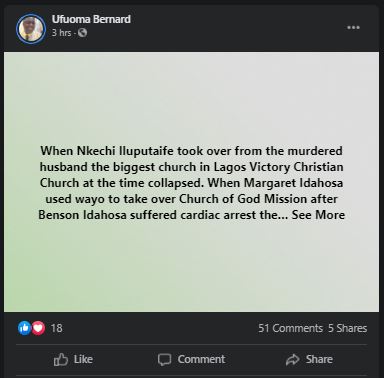Click the Comment button
The image size is (384, 378).
pos(192,359)
